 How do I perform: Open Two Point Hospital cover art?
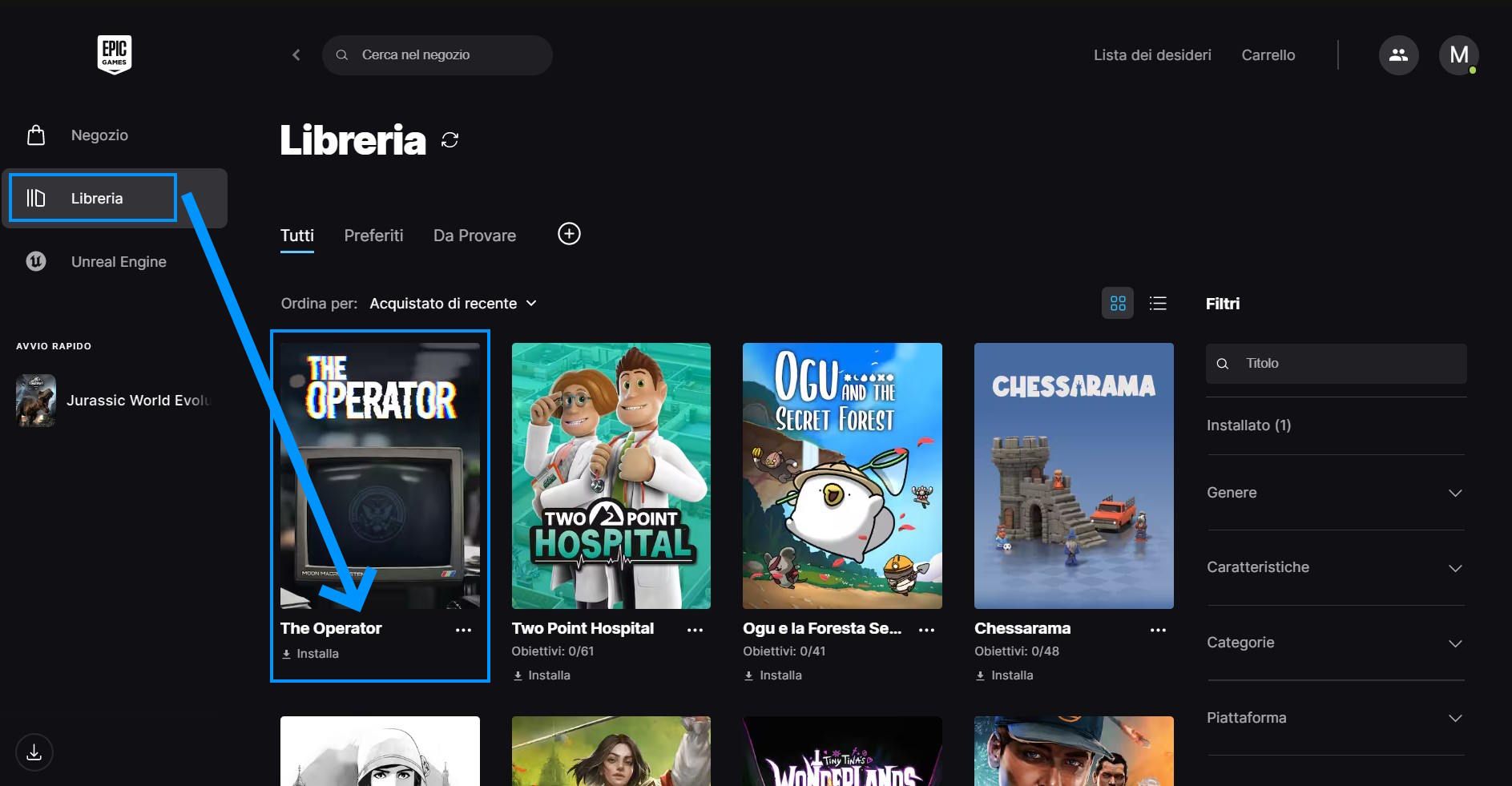tap(611, 476)
